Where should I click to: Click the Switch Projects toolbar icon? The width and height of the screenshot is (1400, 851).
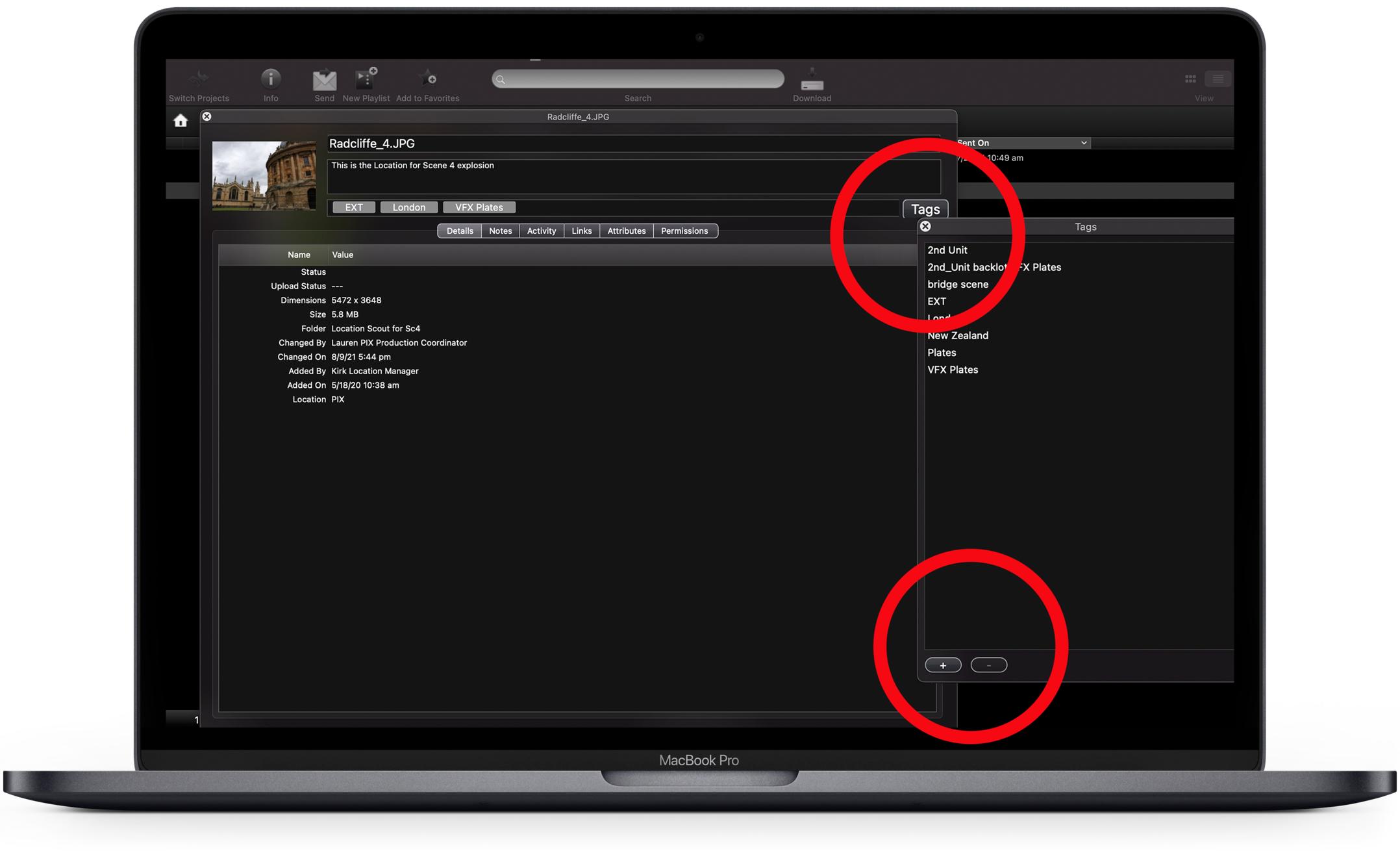(x=199, y=79)
